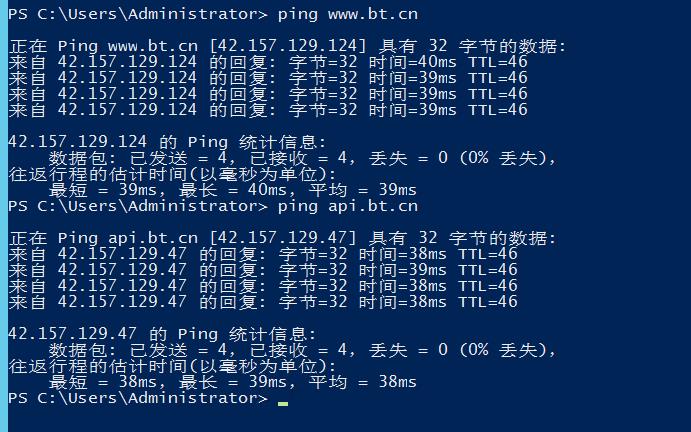This screenshot has width=691, height=432.
Task: Click the reply line showing 时间=39ms for 42.157.129.47
Action: click(263, 270)
